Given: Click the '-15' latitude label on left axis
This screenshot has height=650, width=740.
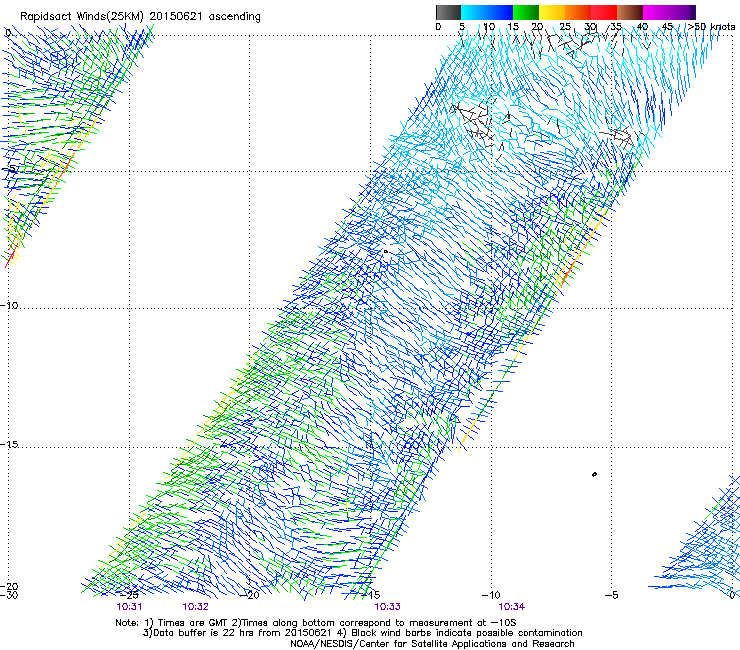Looking at the screenshot, I should [x=9, y=445].
